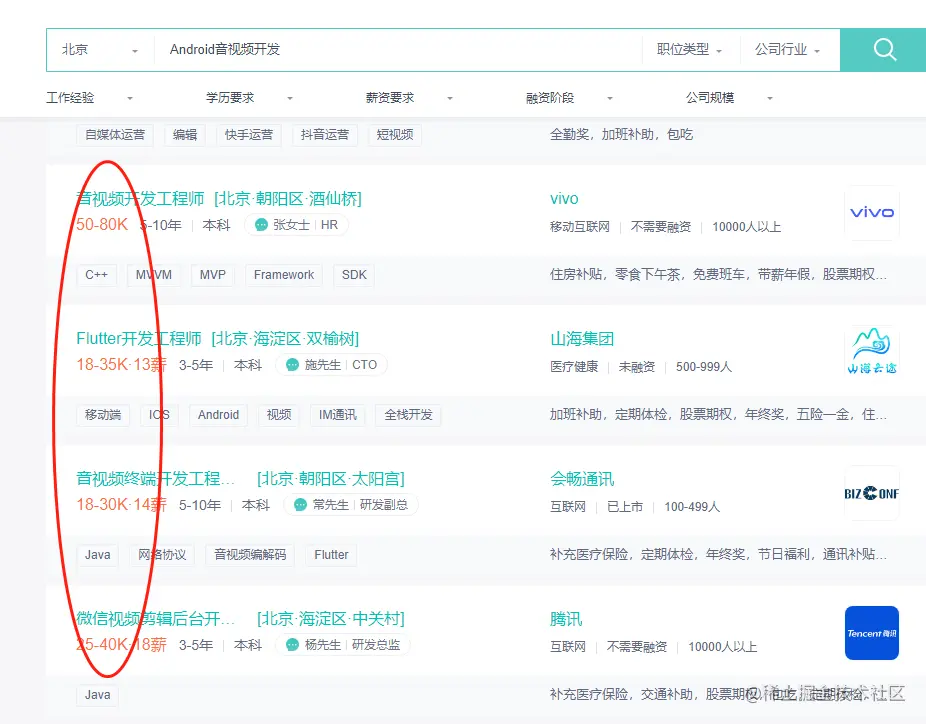This screenshot has width=926, height=724.
Task: Click the 编辑 tag
Action: point(185,135)
